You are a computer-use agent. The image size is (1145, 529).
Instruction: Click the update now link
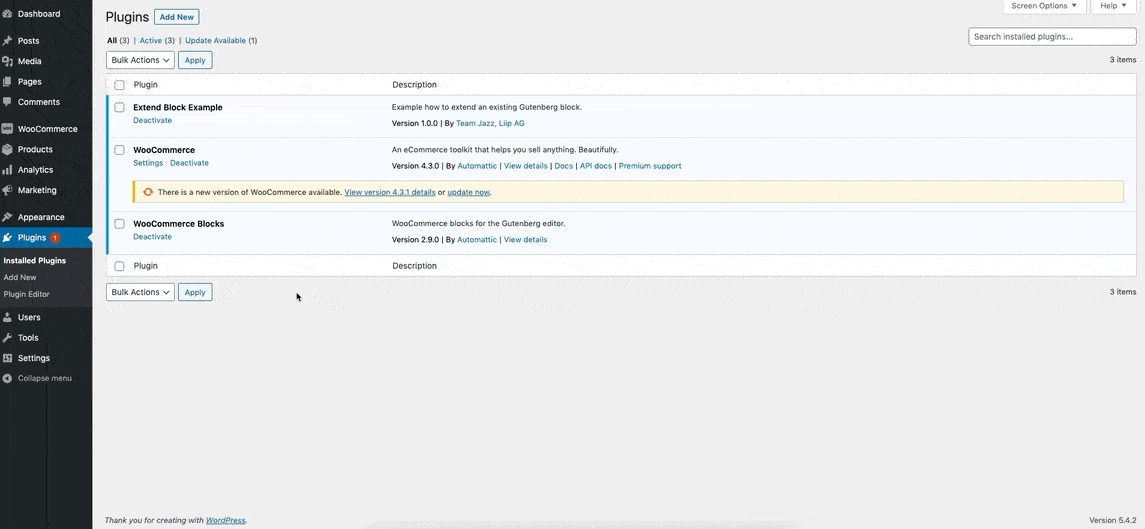click(x=469, y=192)
